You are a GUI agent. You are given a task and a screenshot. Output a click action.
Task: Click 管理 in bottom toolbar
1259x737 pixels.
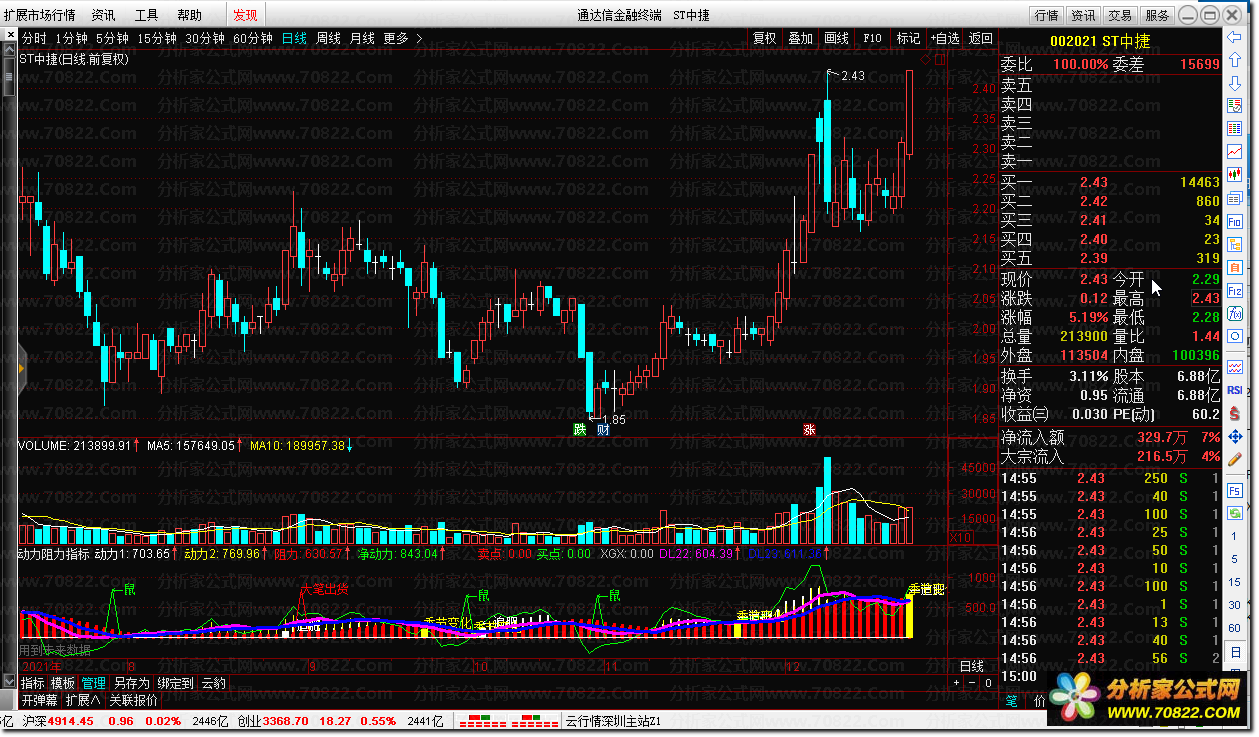click(x=94, y=683)
